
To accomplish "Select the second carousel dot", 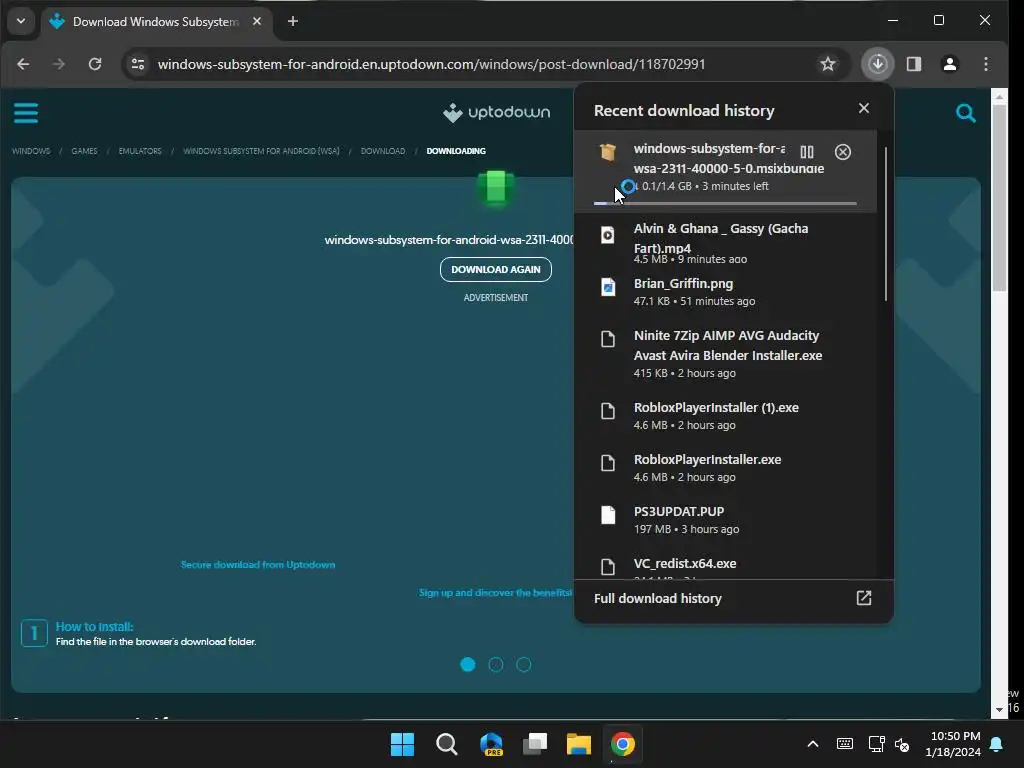I will 496,665.
